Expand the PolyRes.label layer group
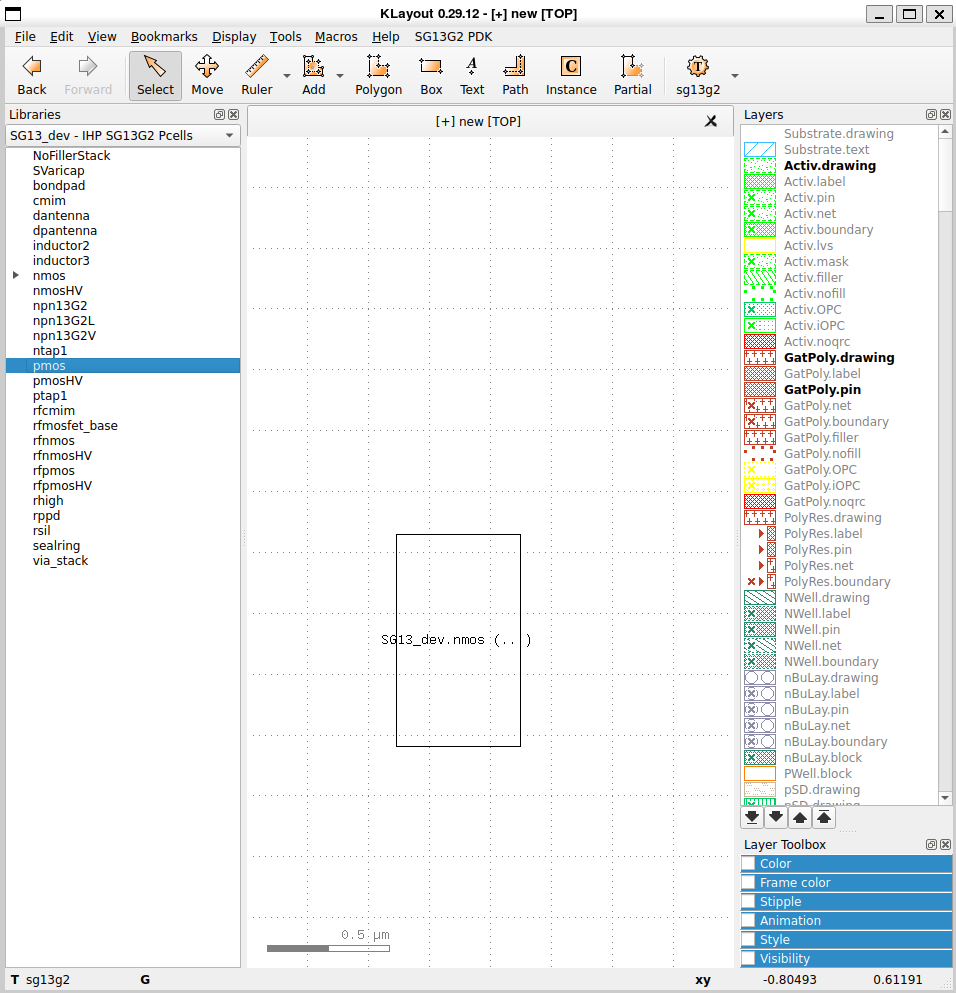956x993 pixels. pos(762,534)
